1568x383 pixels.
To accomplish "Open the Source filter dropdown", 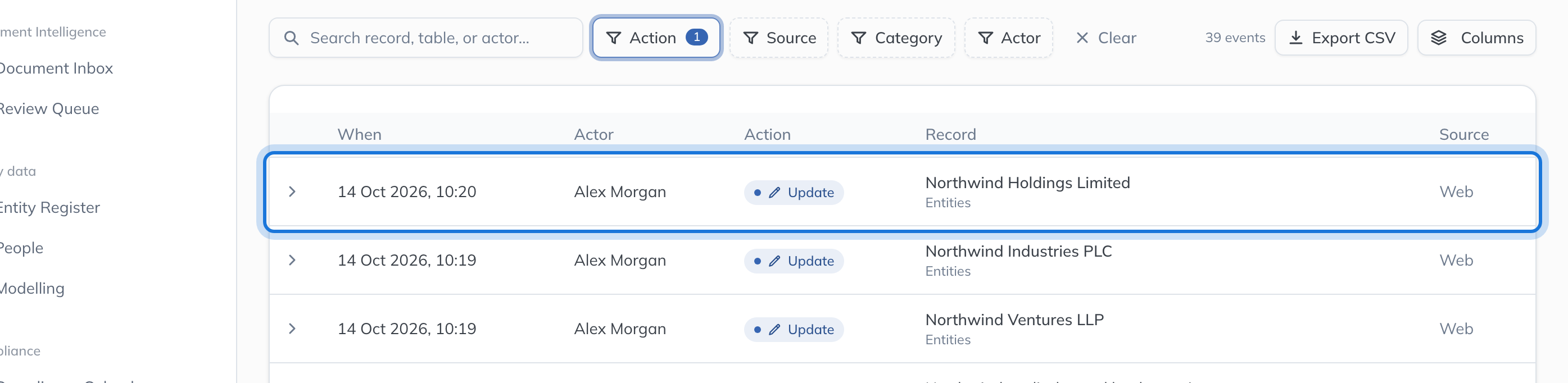I will pyautogui.click(x=778, y=38).
